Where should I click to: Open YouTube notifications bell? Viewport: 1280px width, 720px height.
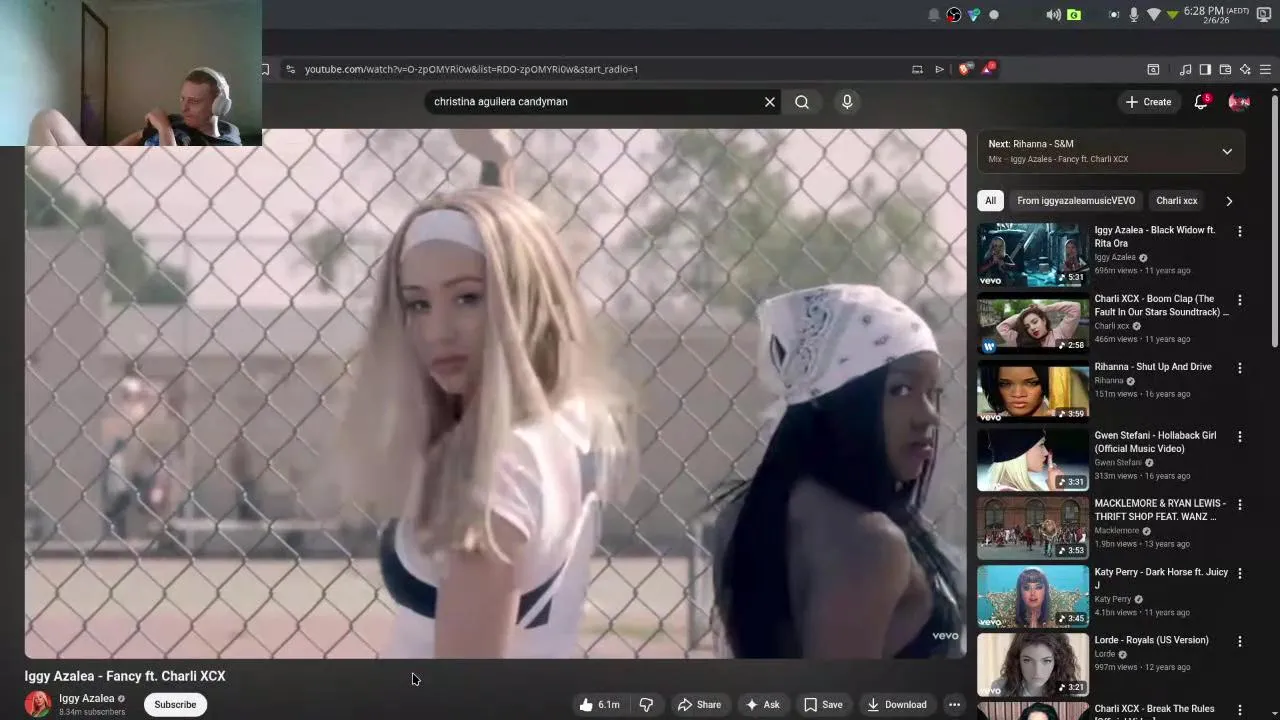pyautogui.click(x=1201, y=102)
